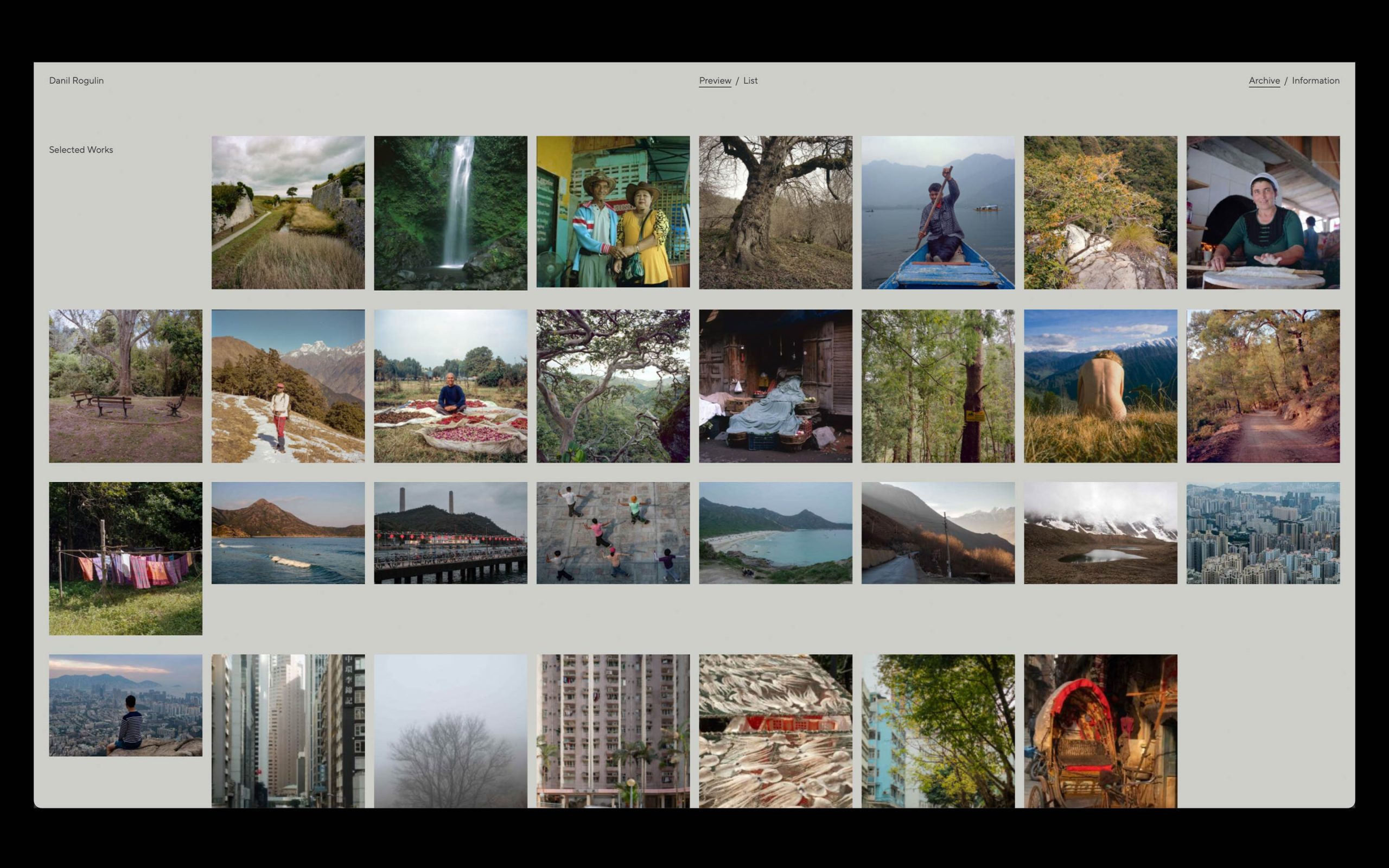Open the couple in cowboy hats photo
Viewport: 1389px width, 868px height.
613,211
